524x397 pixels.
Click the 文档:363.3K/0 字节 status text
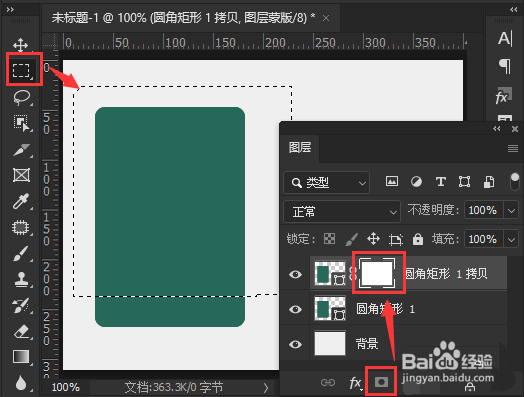tap(173, 388)
